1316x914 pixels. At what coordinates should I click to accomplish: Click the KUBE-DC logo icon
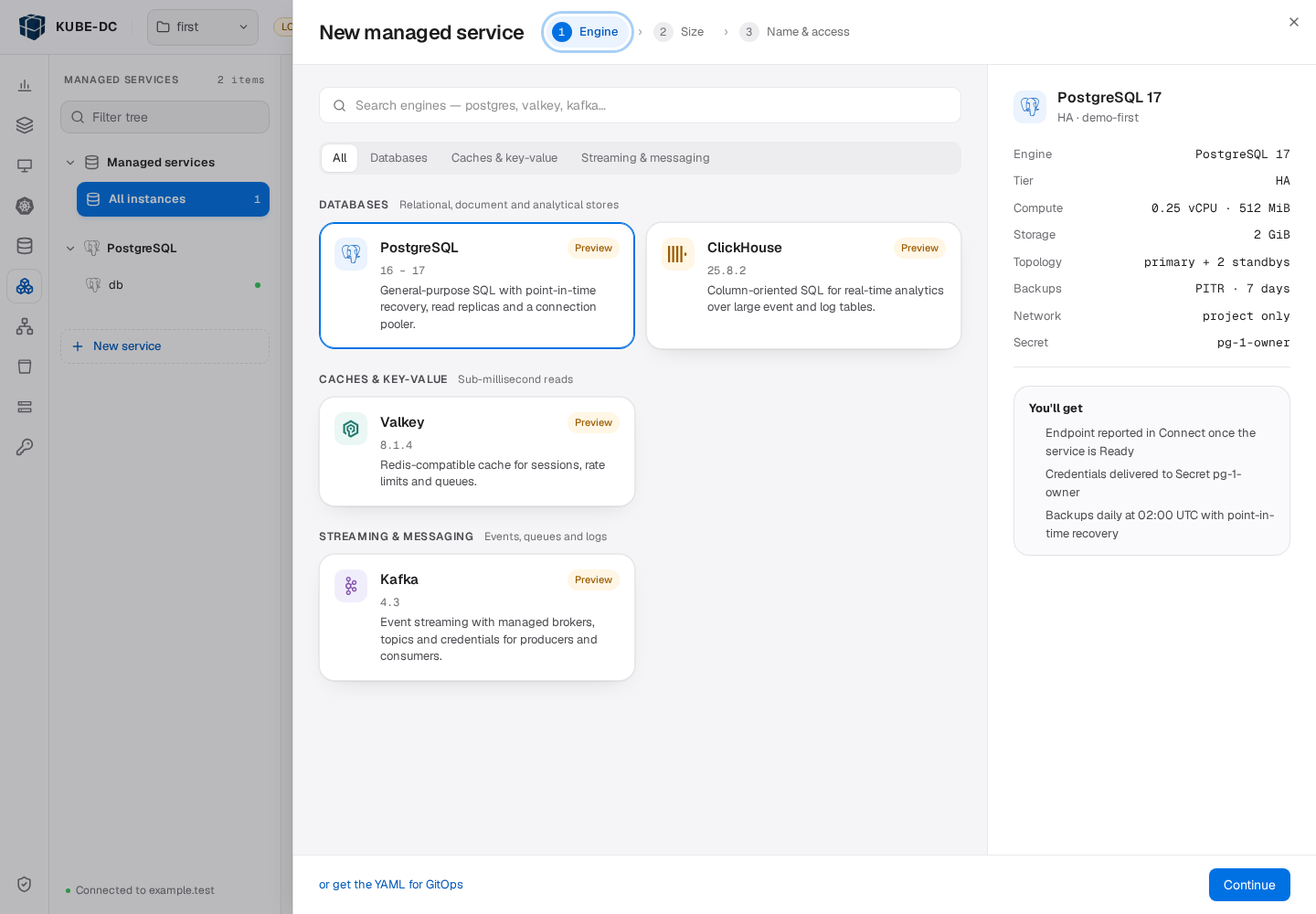[32, 27]
